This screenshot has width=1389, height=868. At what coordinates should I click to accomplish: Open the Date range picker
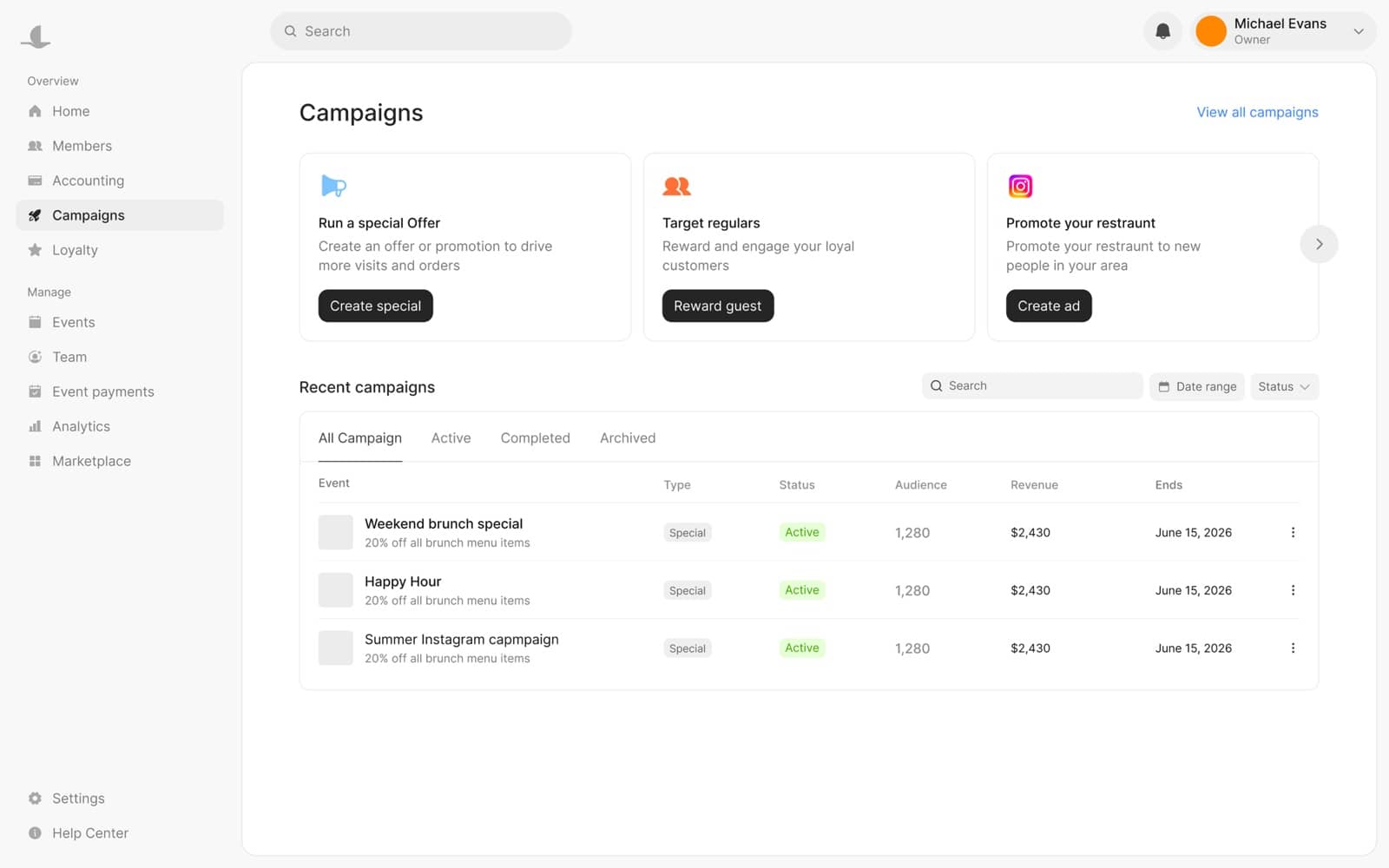tap(1197, 386)
